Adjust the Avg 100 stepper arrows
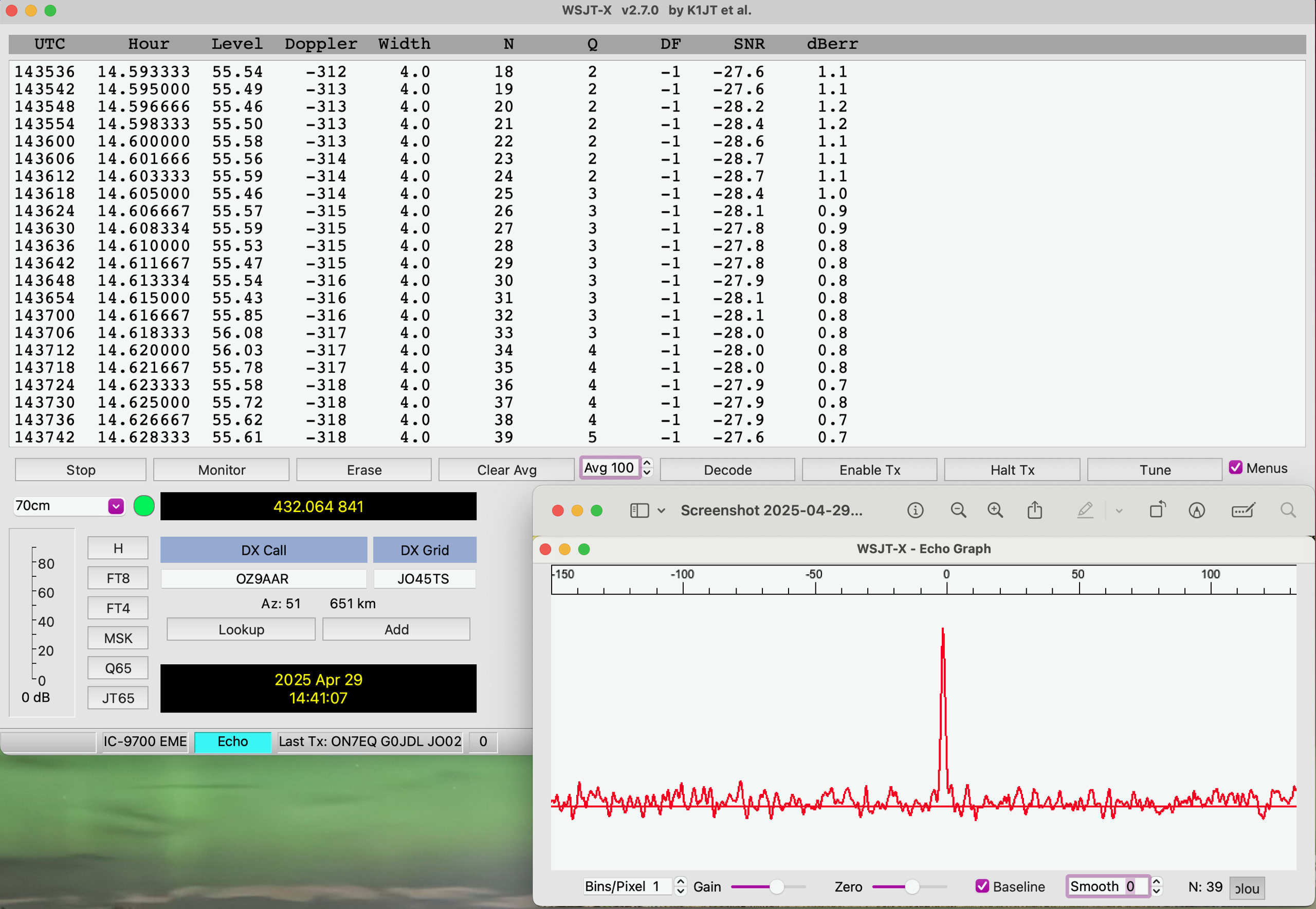 647,467
